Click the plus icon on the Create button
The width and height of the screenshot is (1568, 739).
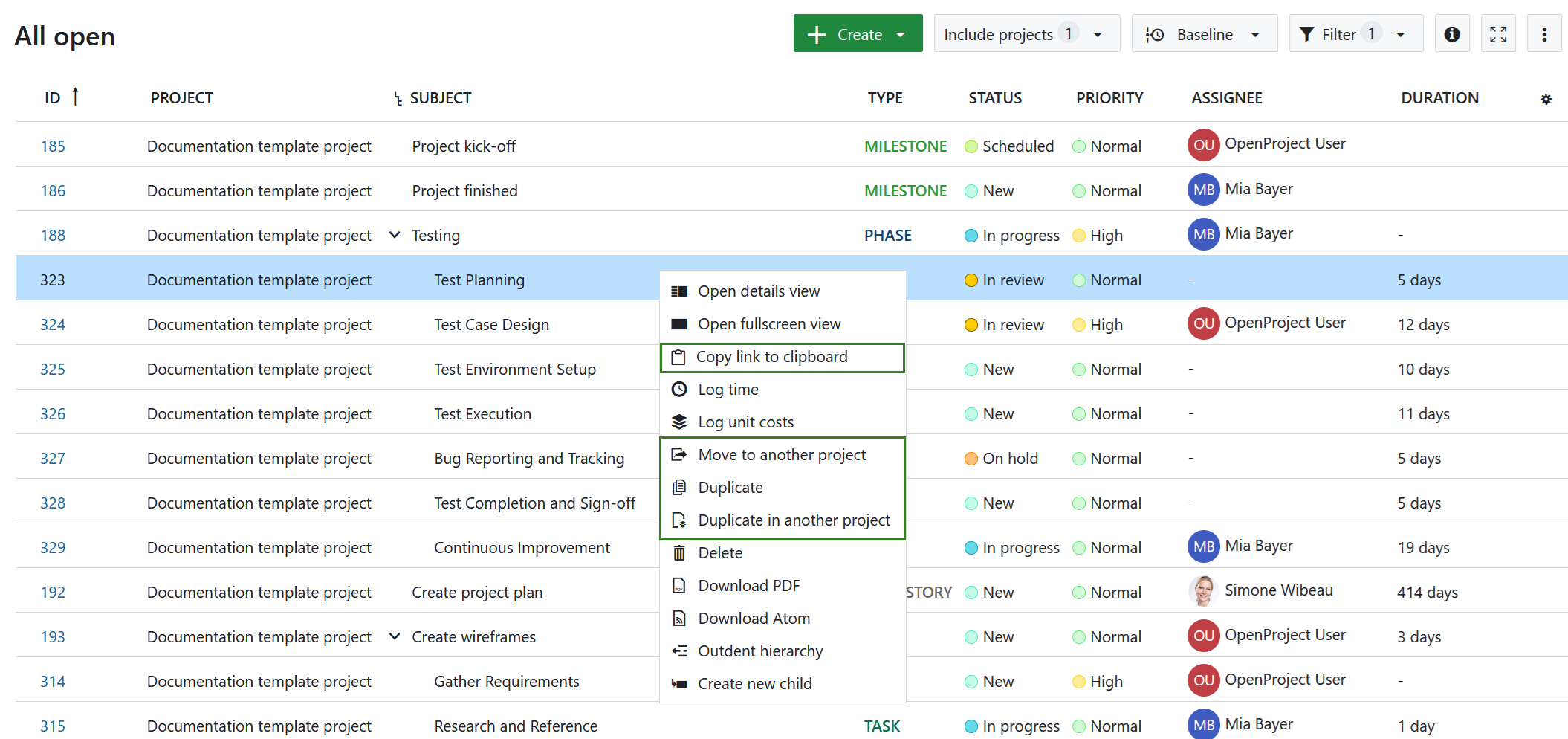tap(817, 33)
